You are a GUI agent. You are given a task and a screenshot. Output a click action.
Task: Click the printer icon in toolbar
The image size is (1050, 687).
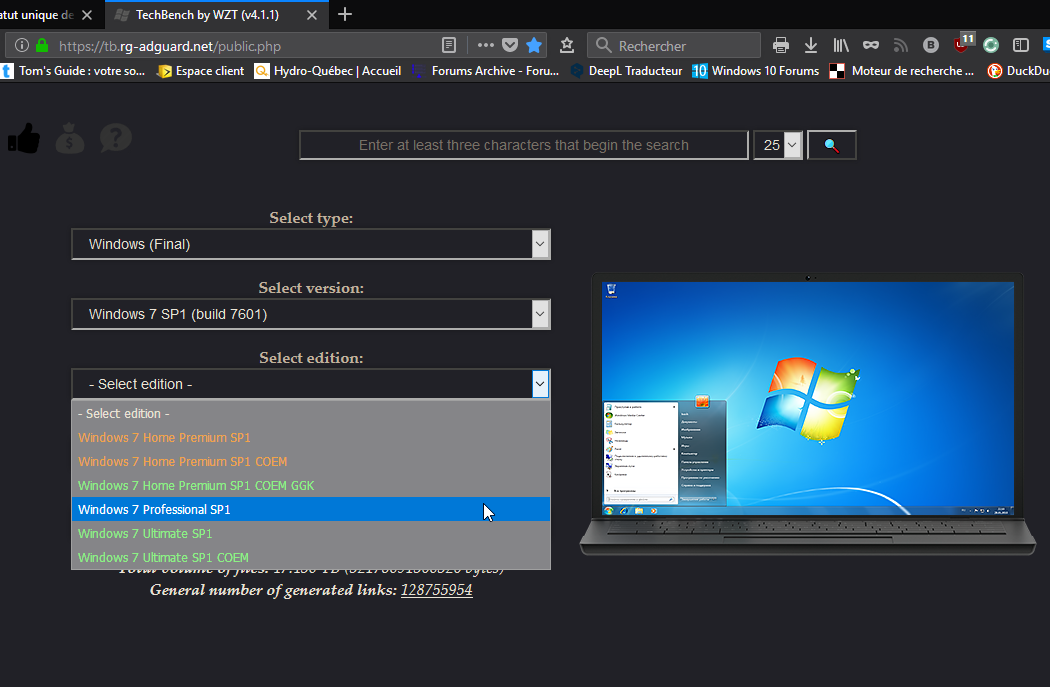781,46
